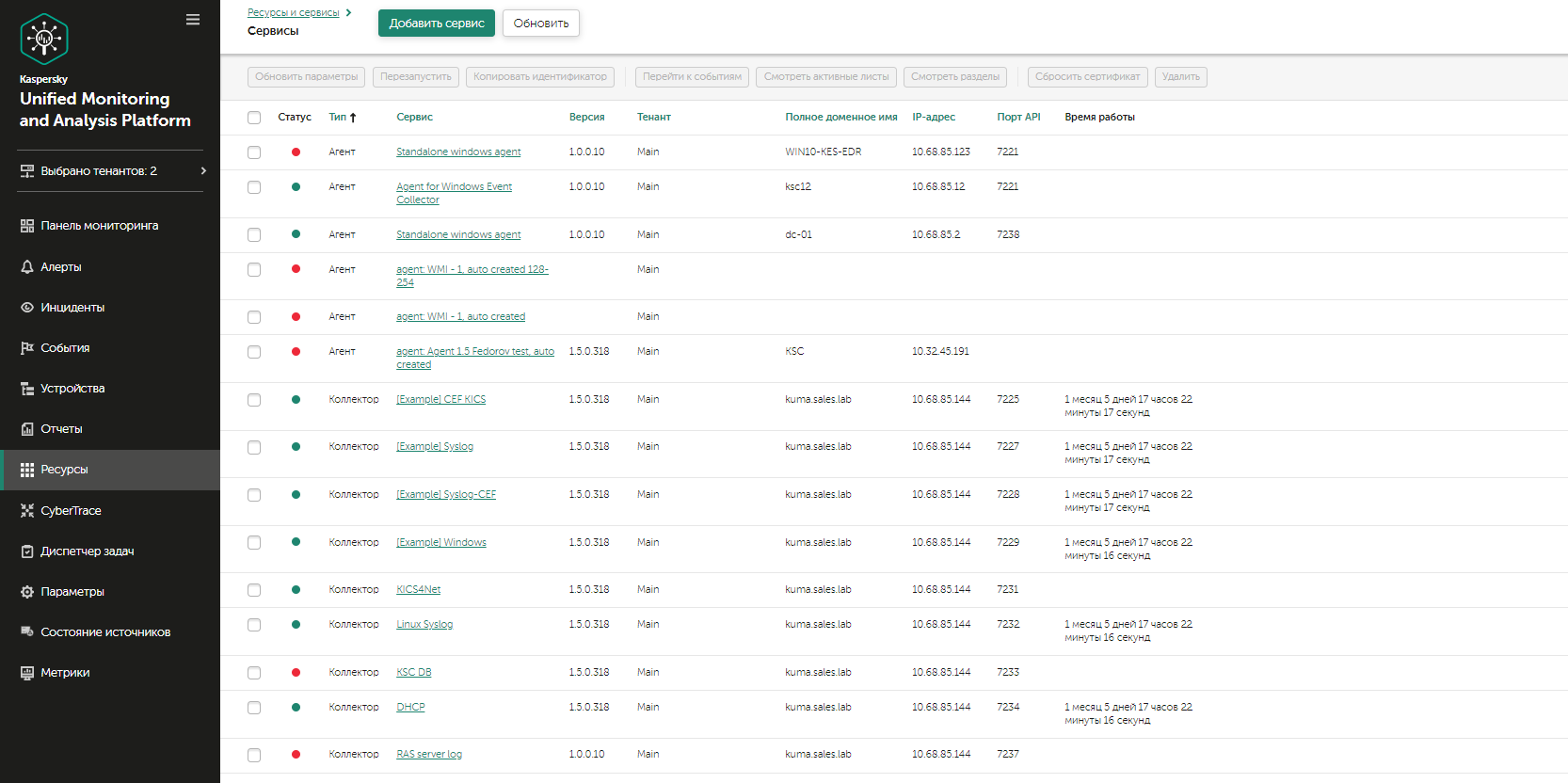Image resolution: width=1568 pixels, height=783 pixels.
Task: Click the Metrics monitor icon
Action: [27, 673]
